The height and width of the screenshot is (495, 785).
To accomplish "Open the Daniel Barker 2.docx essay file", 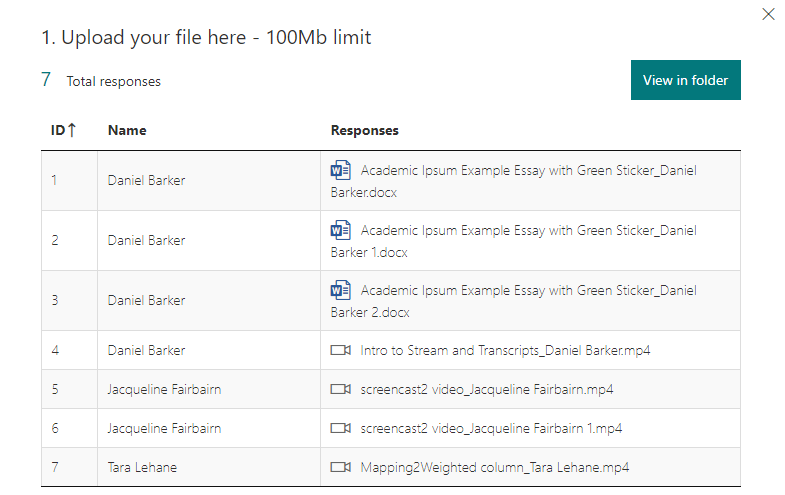I will [514, 301].
